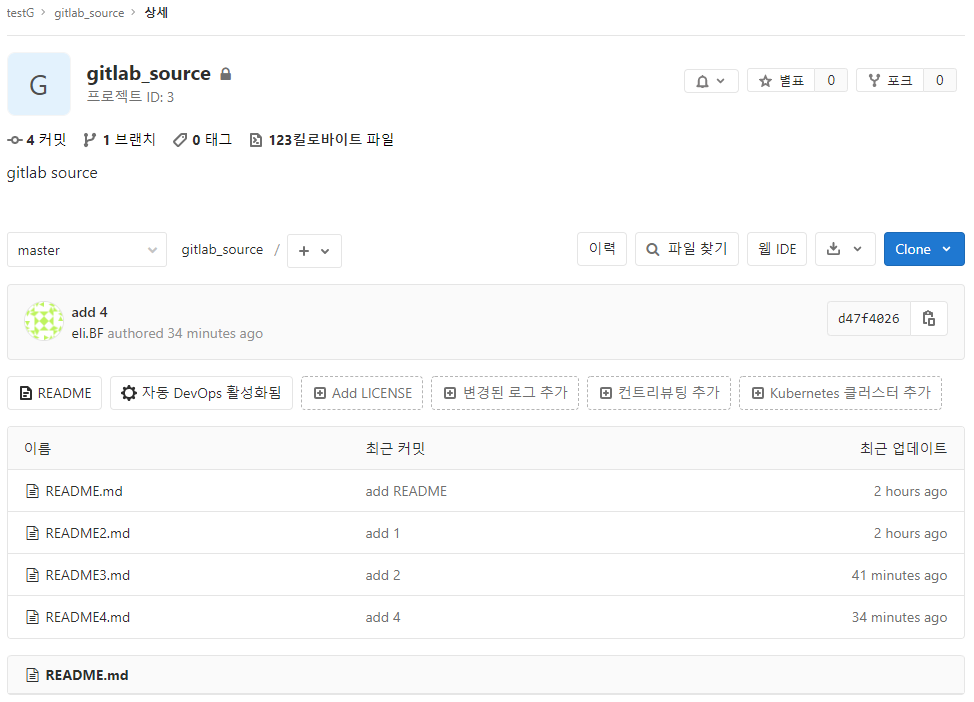Click the README.md preview header link
The height and width of the screenshot is (702, 974).
click(87, 675)
